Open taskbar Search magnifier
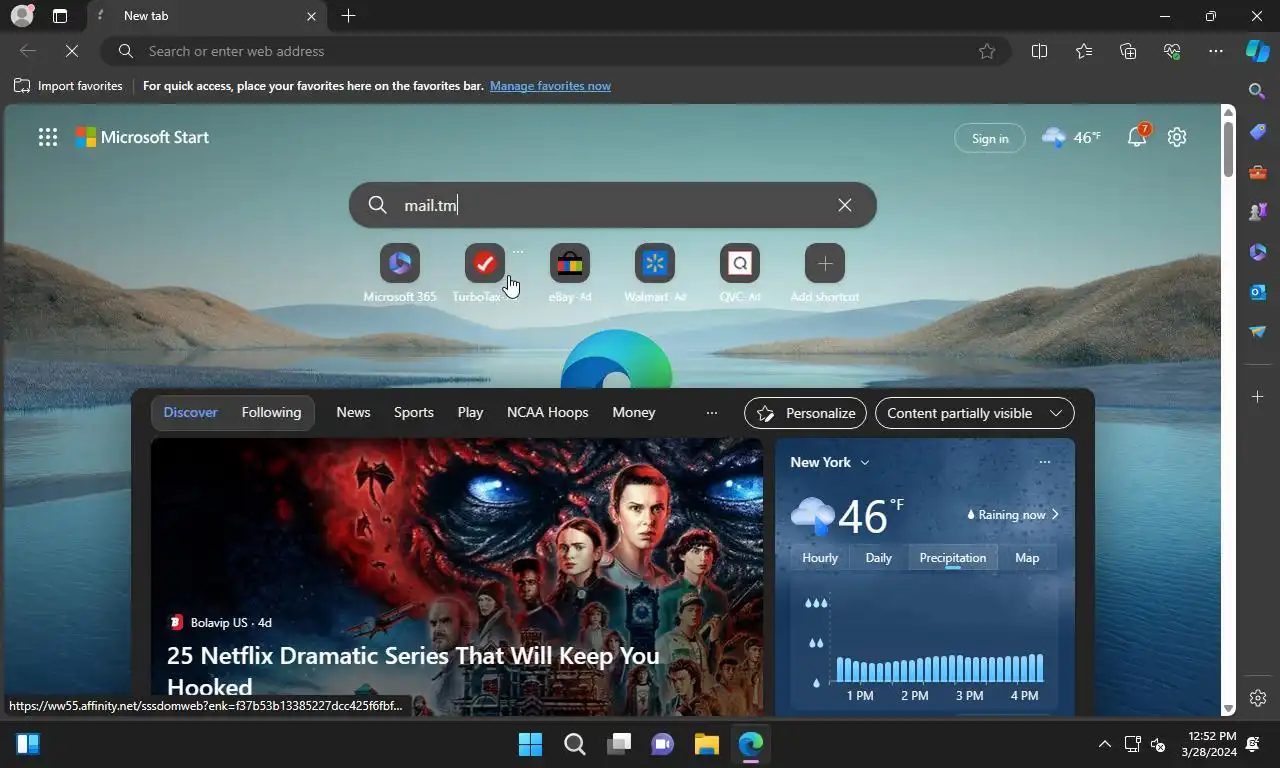This screenshot has height=768, width=1280. (x=574, y=744)
